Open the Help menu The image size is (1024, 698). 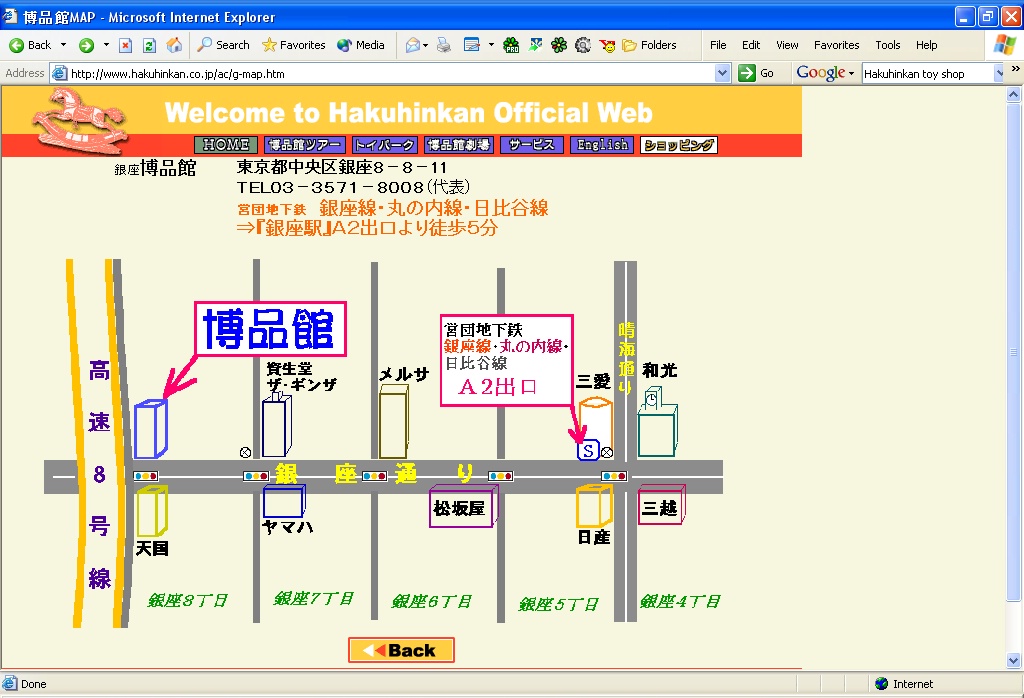(x=926, y=45)
